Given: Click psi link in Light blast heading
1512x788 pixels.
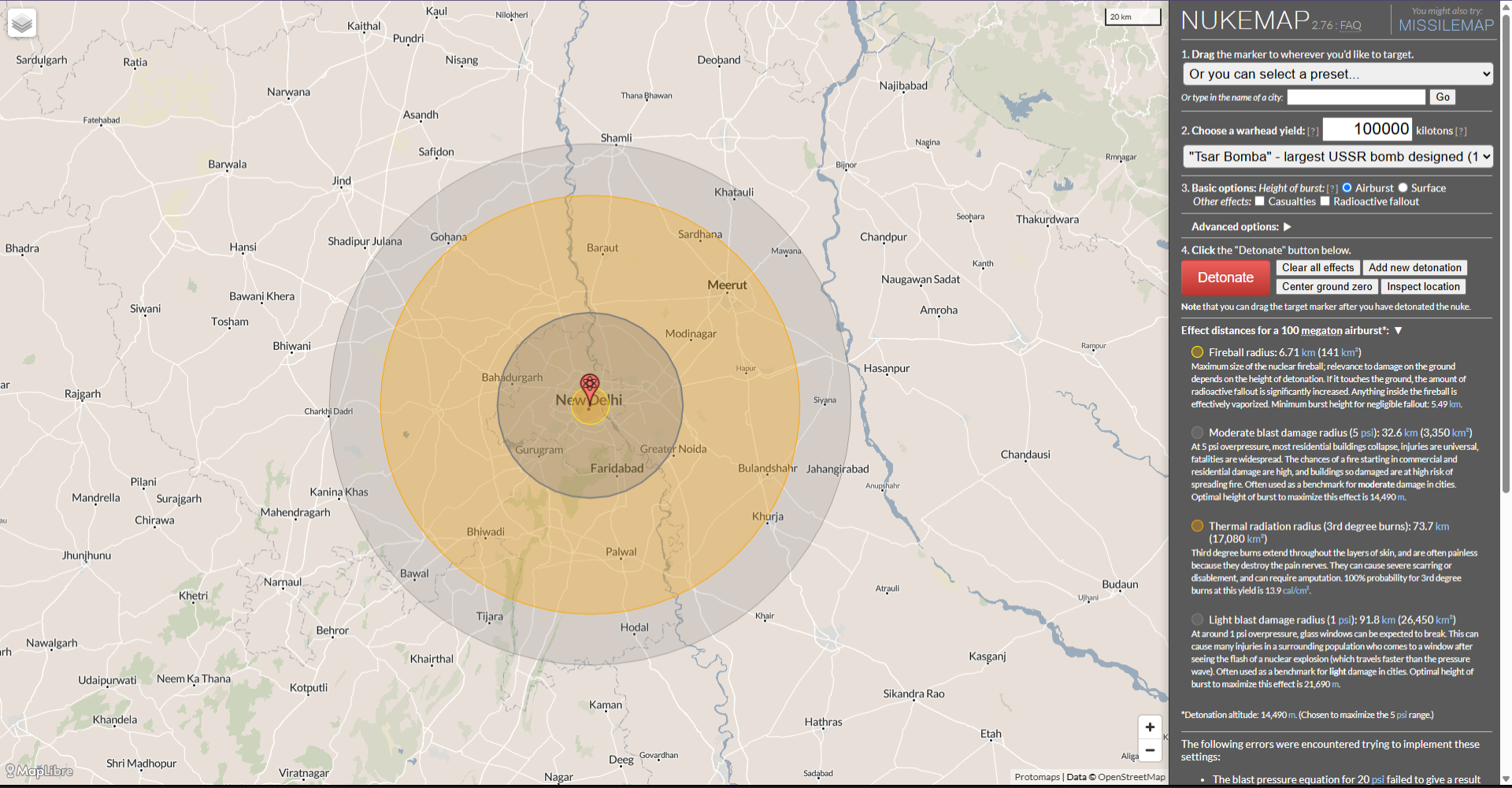Looking at the screenshot, I should point(1345,620).
